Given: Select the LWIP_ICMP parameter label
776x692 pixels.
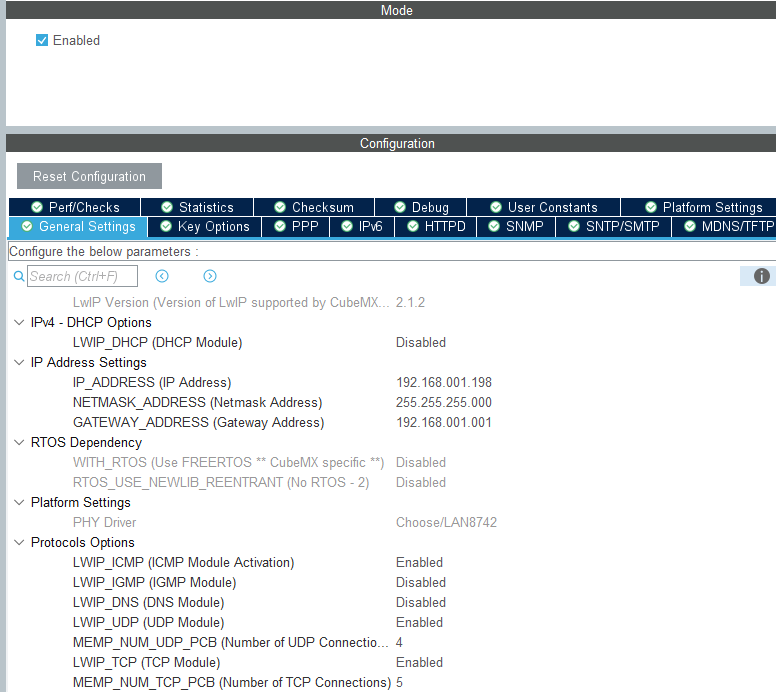Looking at the screenshot, I should tap(184, 562).
